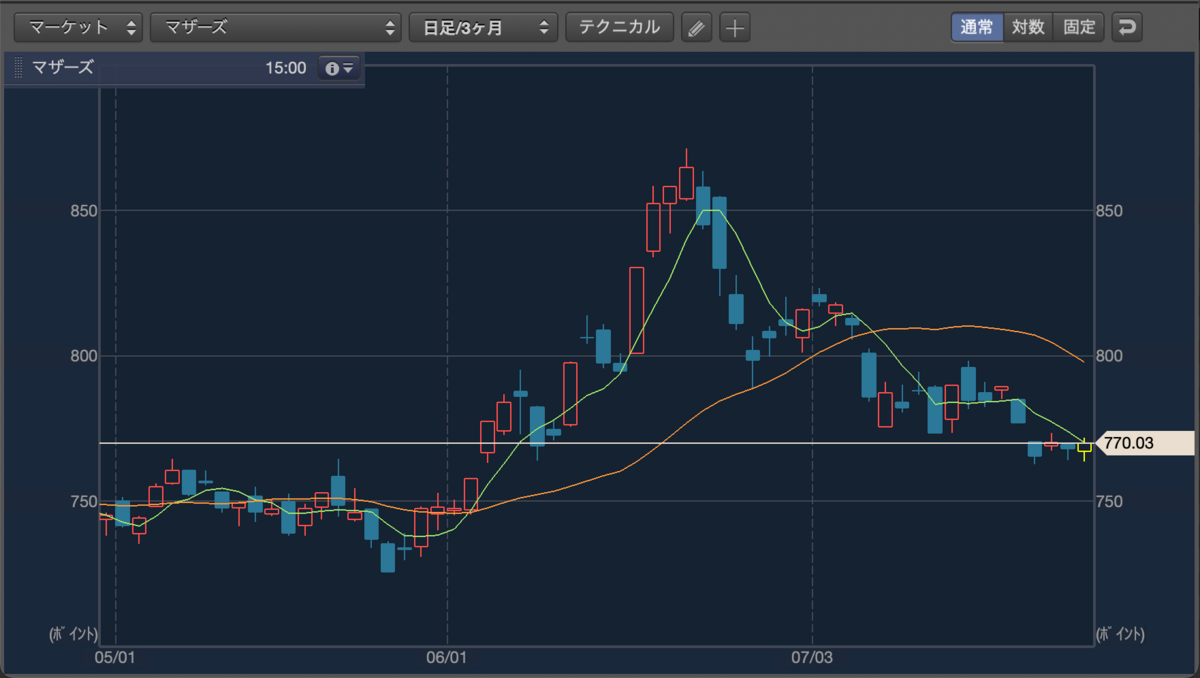Click the 05/01 date axis label

pyautogui.click(x=115, y=657)
